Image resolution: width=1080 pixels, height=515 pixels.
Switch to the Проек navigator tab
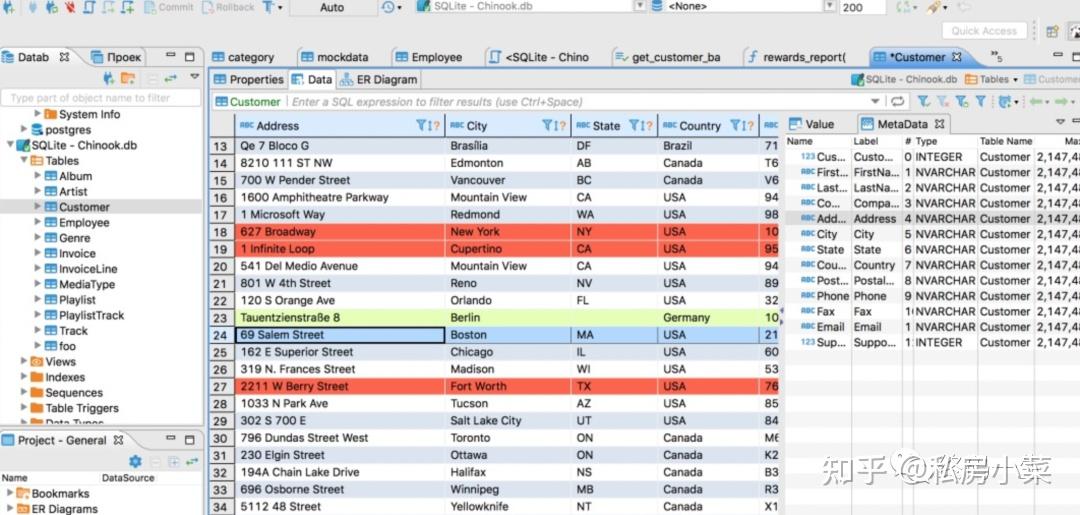pyautogui.click(x=116, y=57)
